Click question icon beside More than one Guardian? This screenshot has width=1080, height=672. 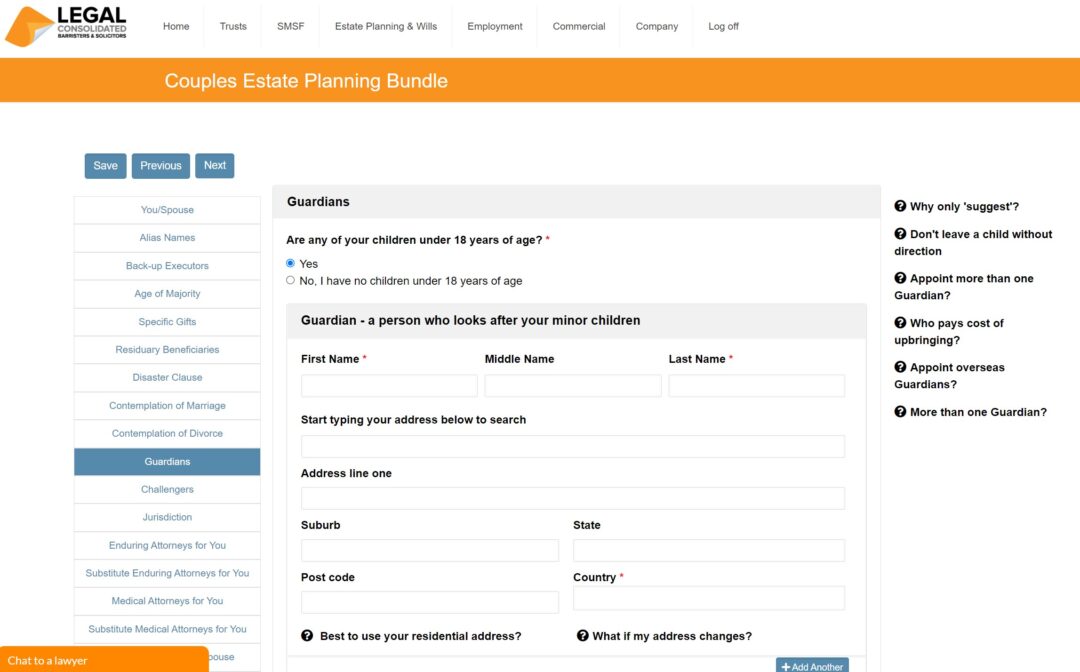pos(900,412)
